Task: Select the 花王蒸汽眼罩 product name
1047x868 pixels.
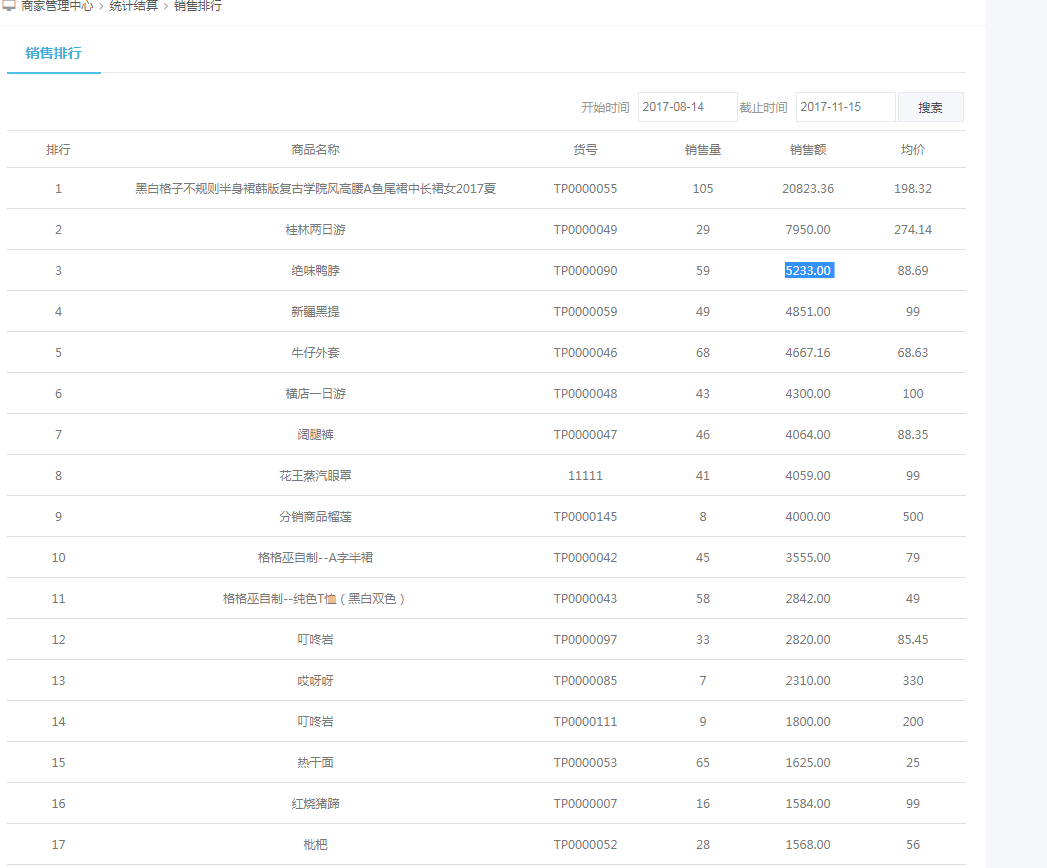Action: click(315, 476)
